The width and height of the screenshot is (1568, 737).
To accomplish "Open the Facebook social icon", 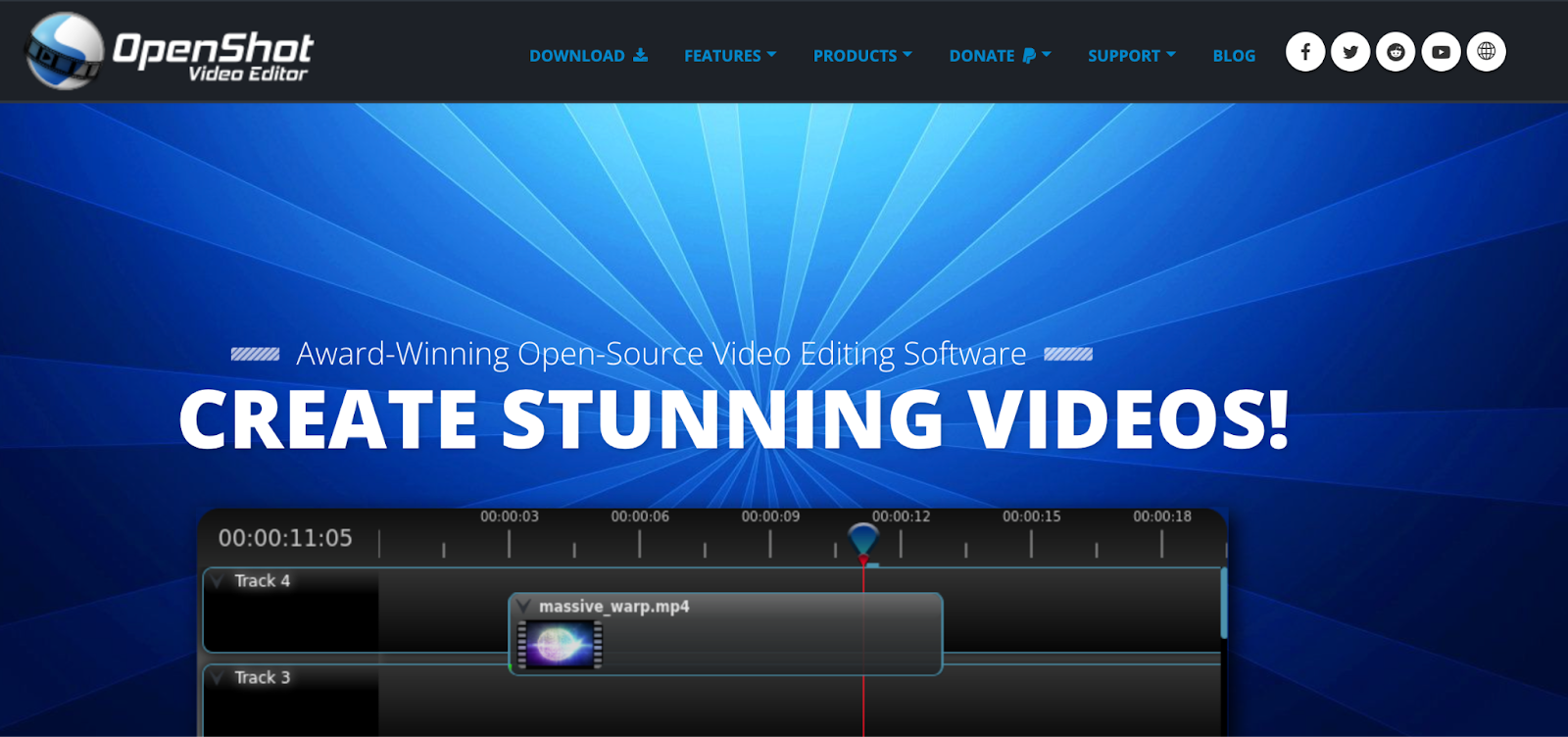I will (1305, 52).
